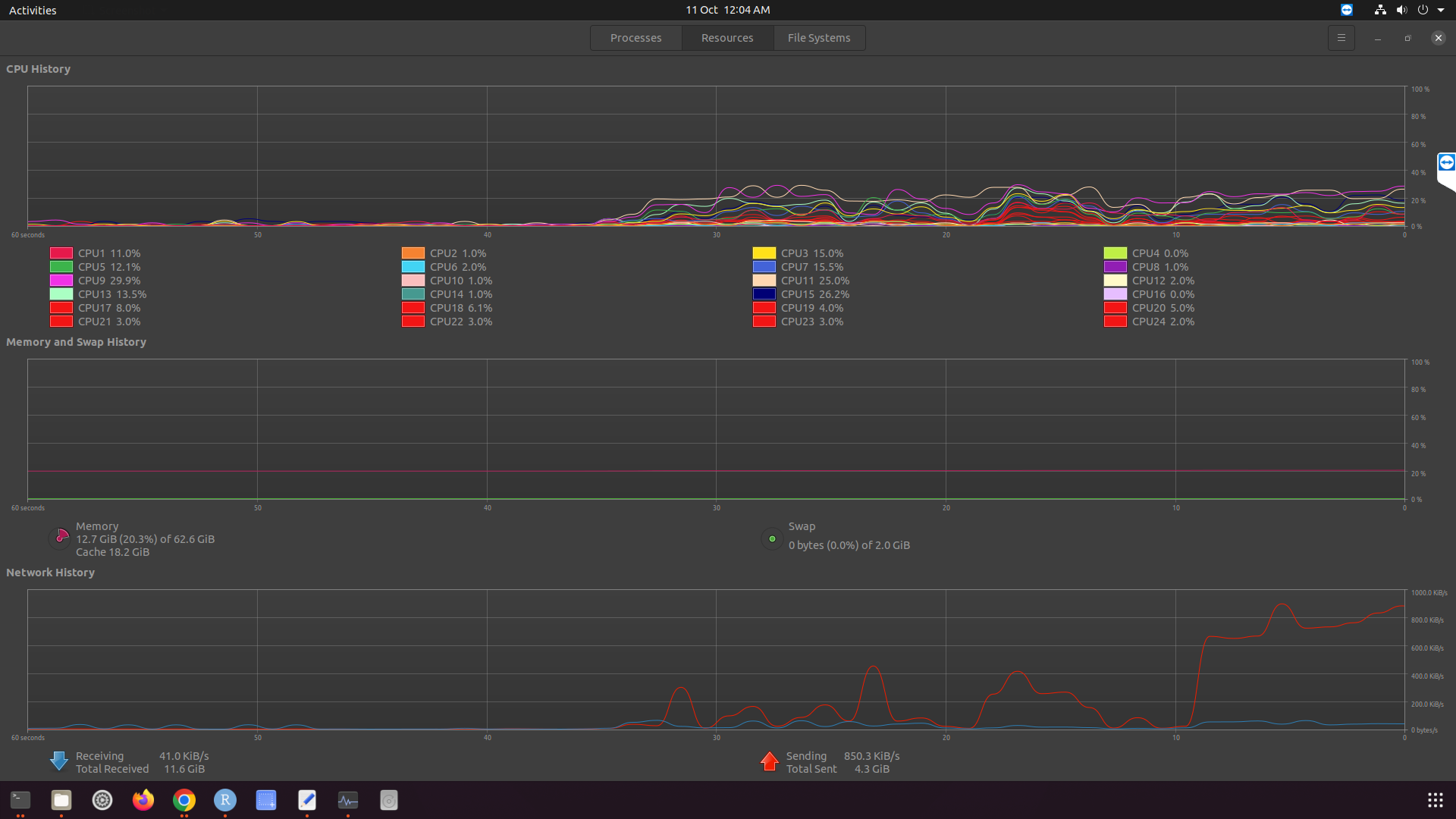Open the TeamViewer tray icon

click(x=1346, y=10)
